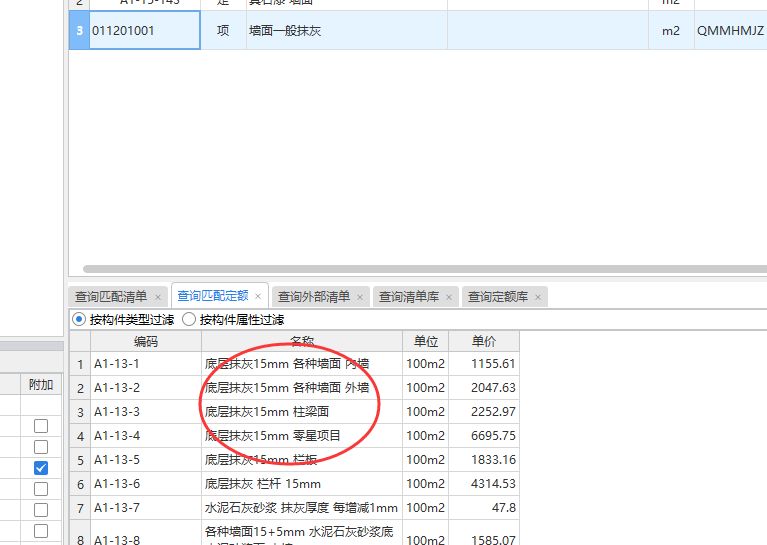Close the 查询清单库 tab
The height and width of the screenshot is (545, 767).
coord(449,297)
